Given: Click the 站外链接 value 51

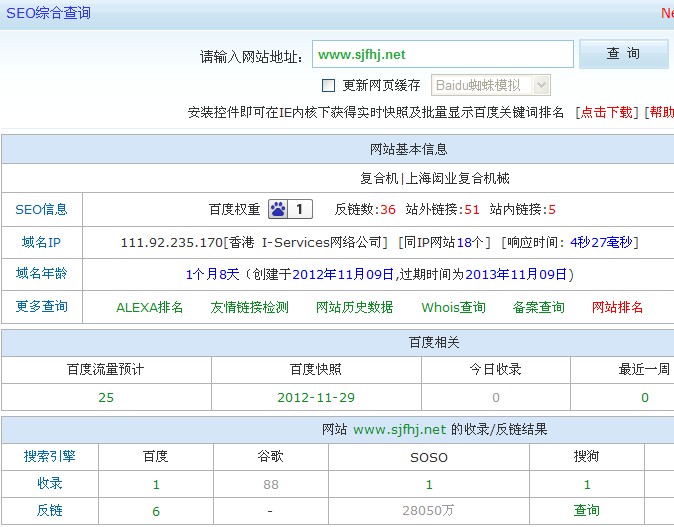Looking at the screenshot, I should pyautogui.click(x=472, y=209).
